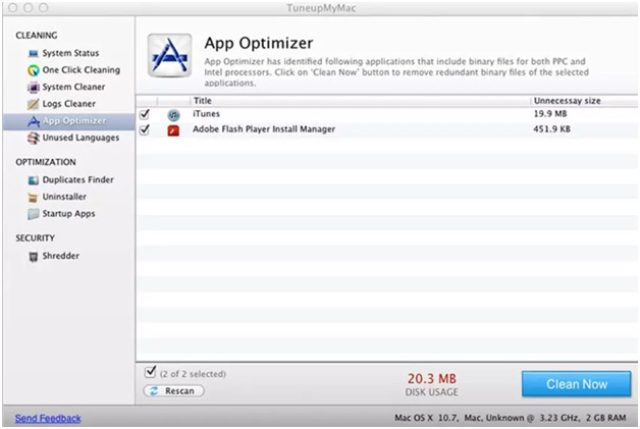Click the 19.9 MB size value

coord(550,114)
